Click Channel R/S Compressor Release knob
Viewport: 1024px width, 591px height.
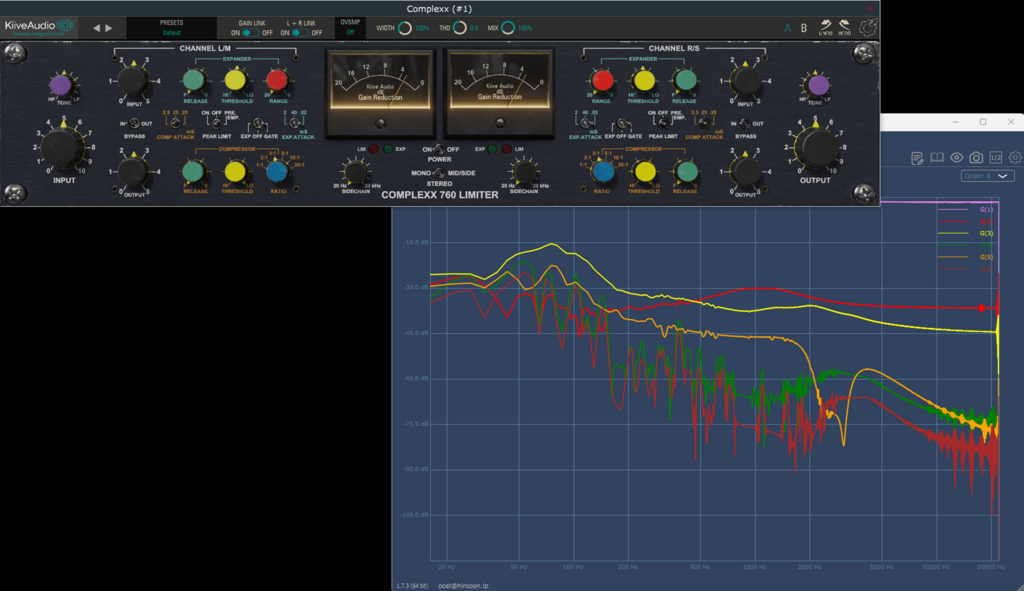(x=686, y=172)
